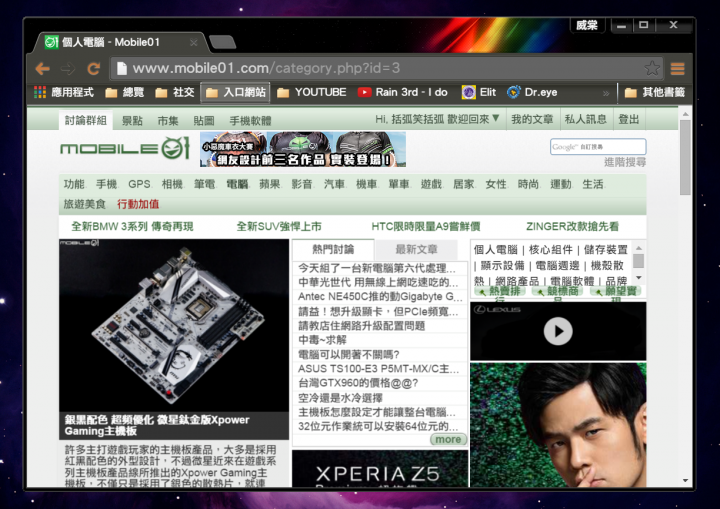Select the 景點 tab

click(132, 121)
